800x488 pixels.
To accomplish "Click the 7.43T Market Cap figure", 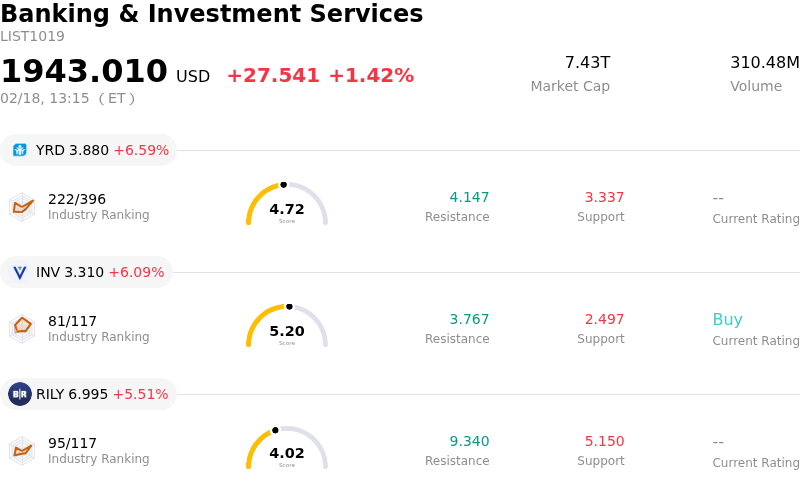I will coord(587,63).
